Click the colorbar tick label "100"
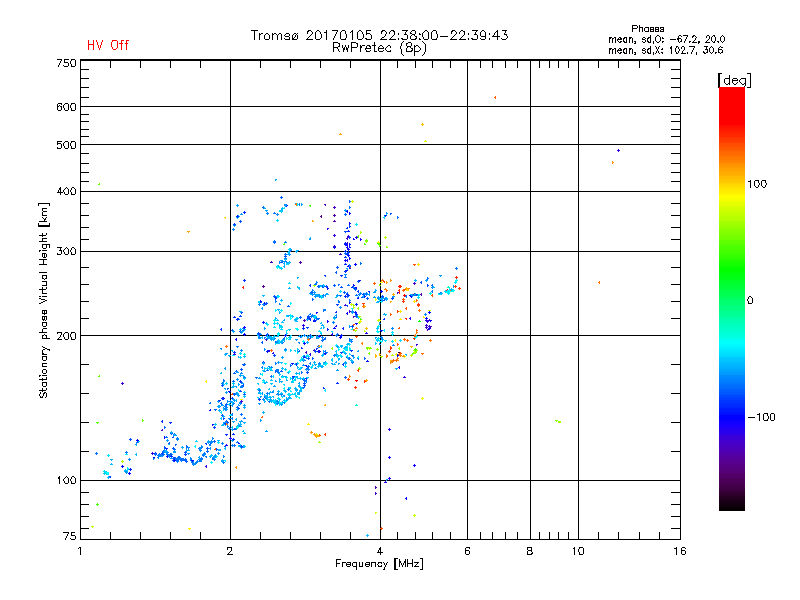 (757, 184)
